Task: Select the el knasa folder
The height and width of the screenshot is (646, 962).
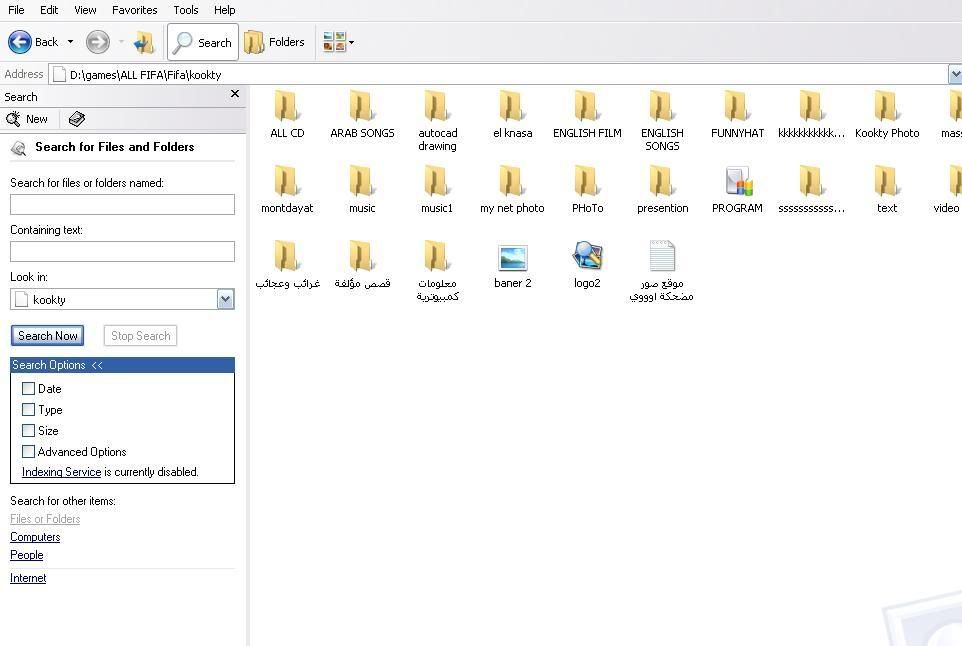Action: [x=512, y=115]
